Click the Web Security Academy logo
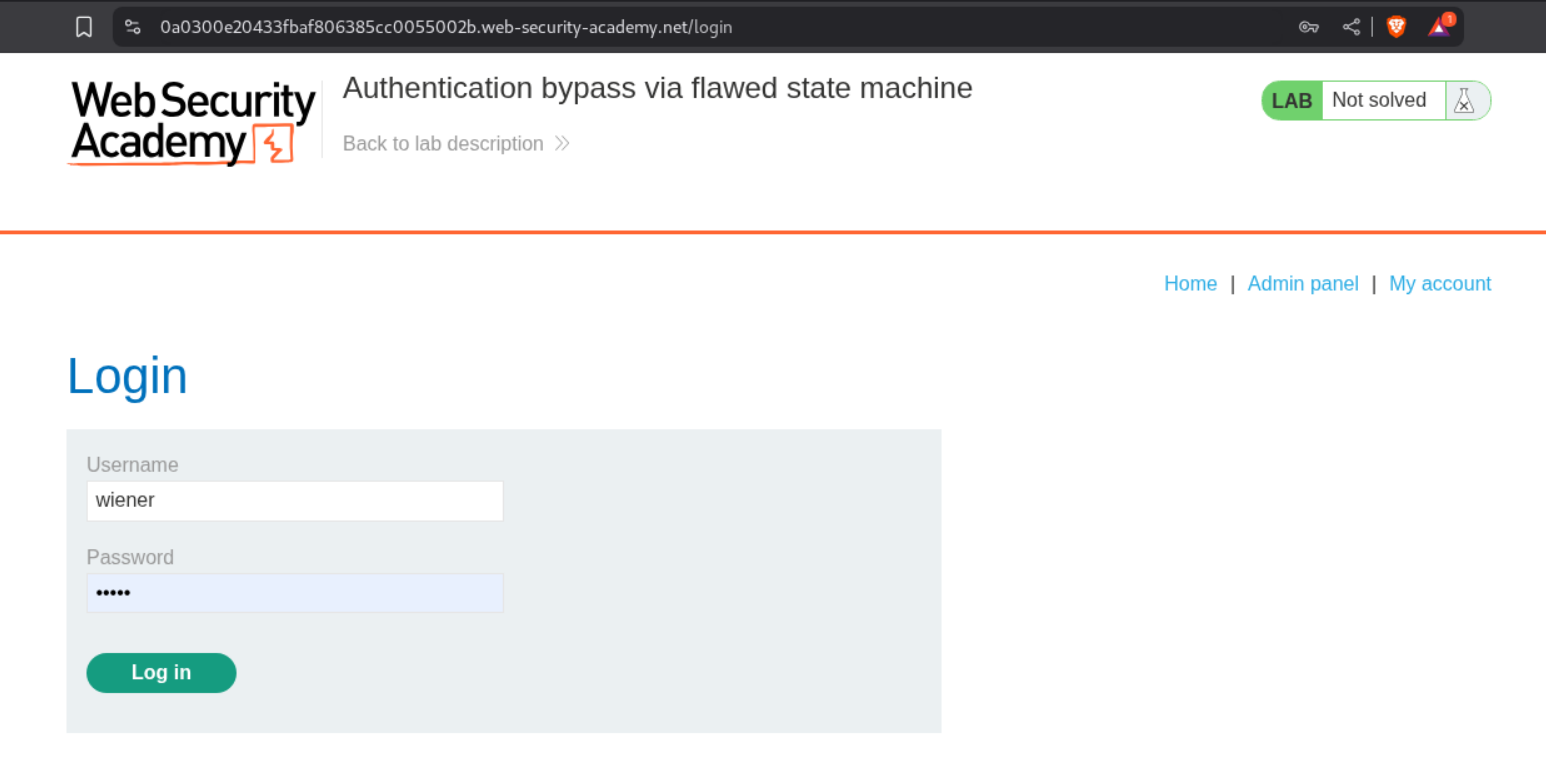Screen dimensions: 1546x769 click(x=192, y=123)
